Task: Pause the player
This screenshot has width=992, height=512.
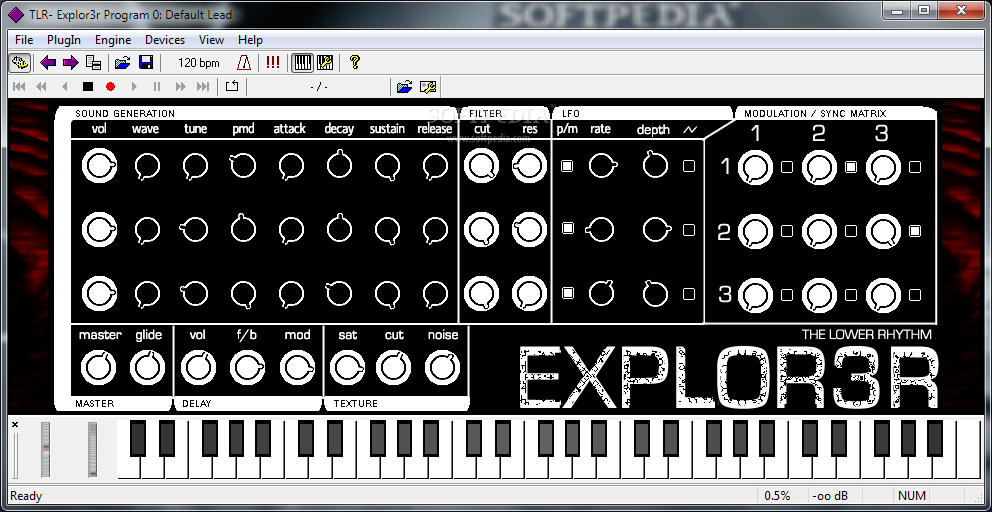Action: pos(157,87)
